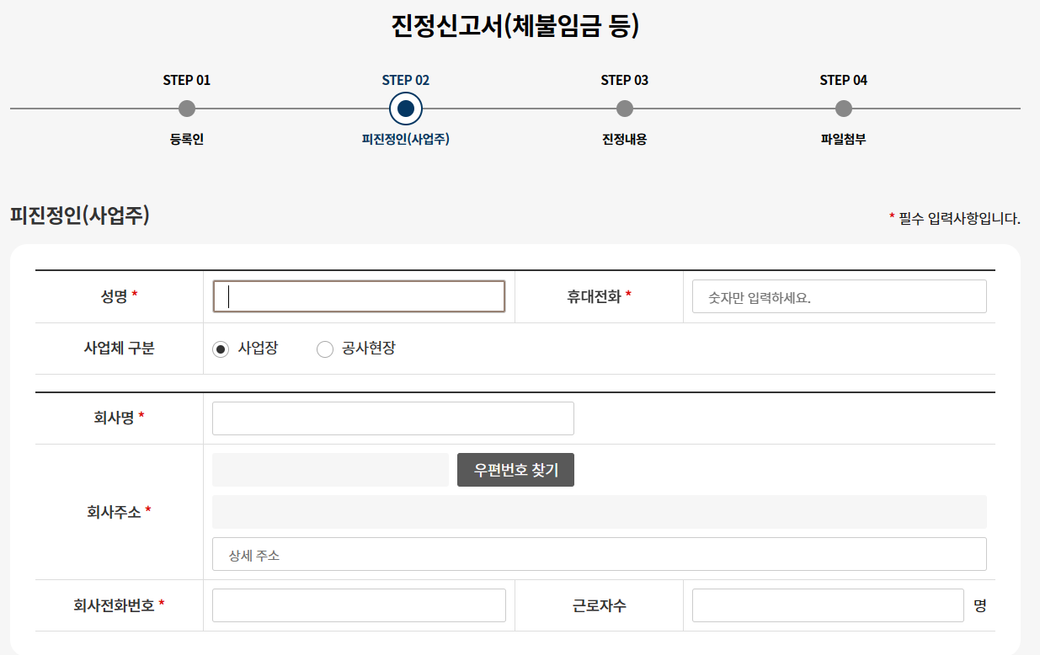
Task: Click the wide grey base address box
Action: pyautogui.click(x=599, y=511)
